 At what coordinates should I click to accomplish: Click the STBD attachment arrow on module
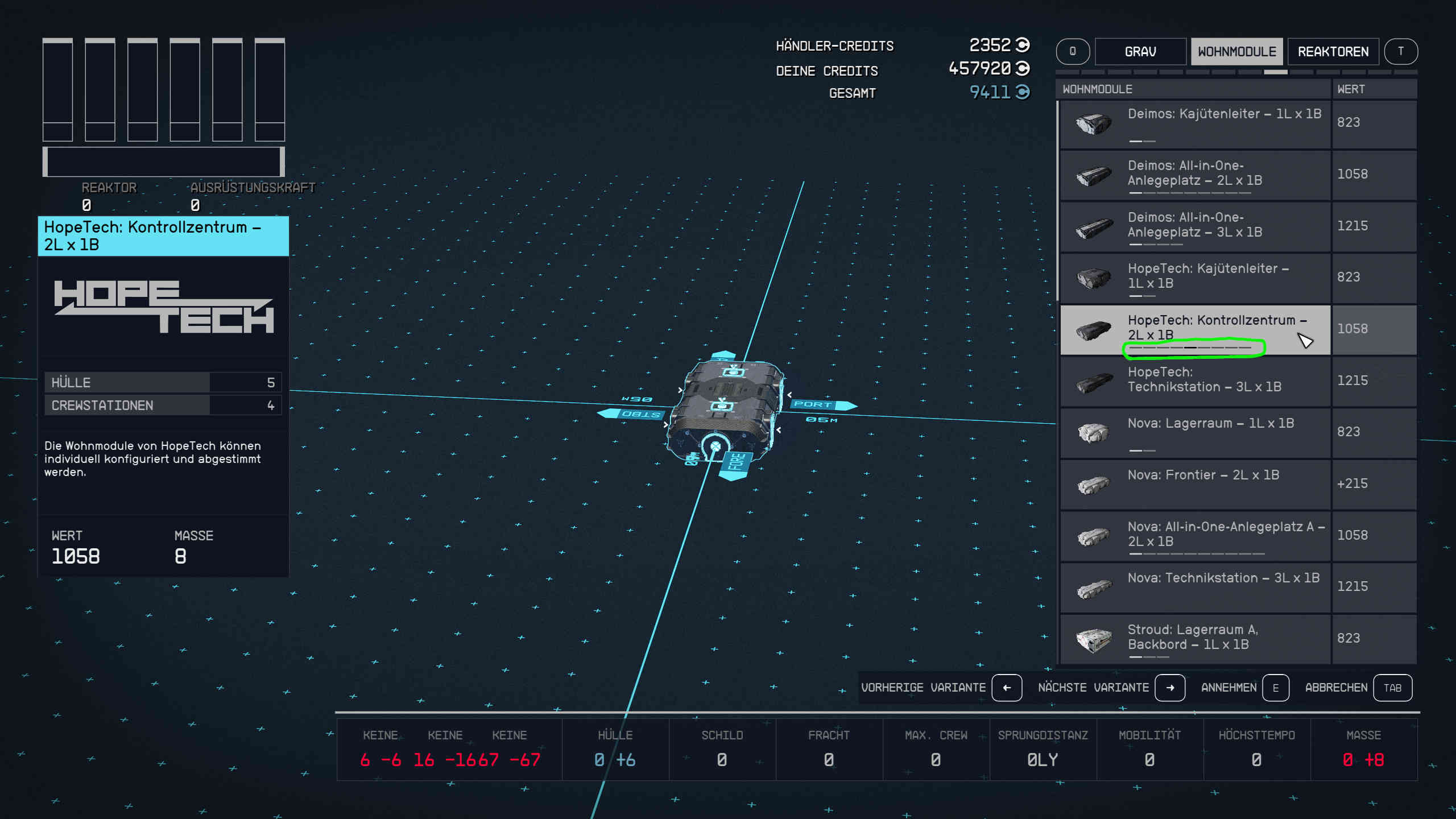[x=631, y=413]
